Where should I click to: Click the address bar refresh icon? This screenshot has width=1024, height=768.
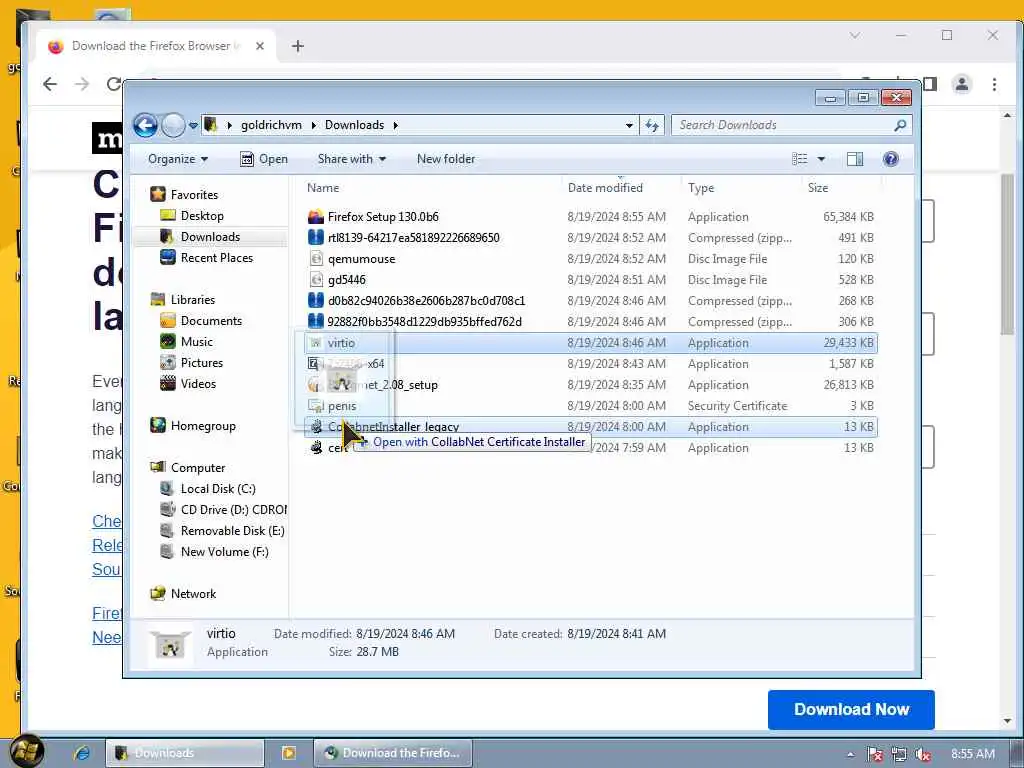pyautogui.click(x=652, y=125)
